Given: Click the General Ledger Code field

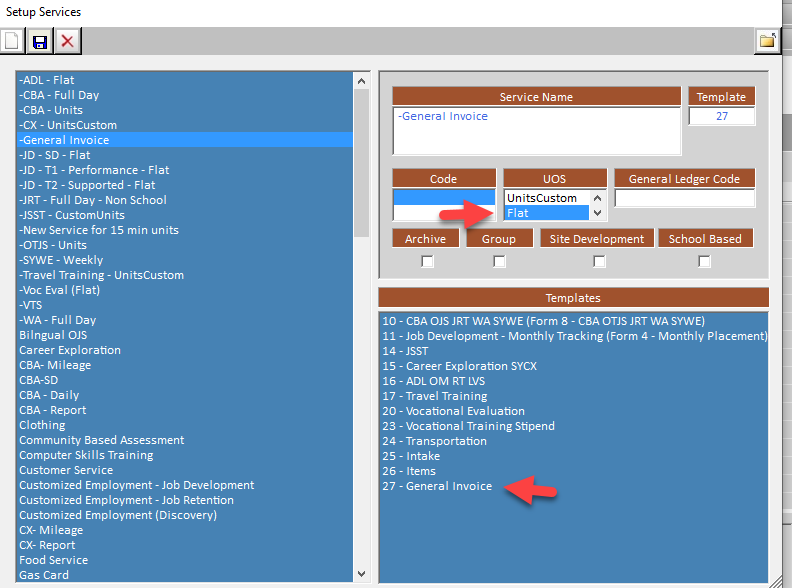Looking at the screenshot, I should point(684,198).
